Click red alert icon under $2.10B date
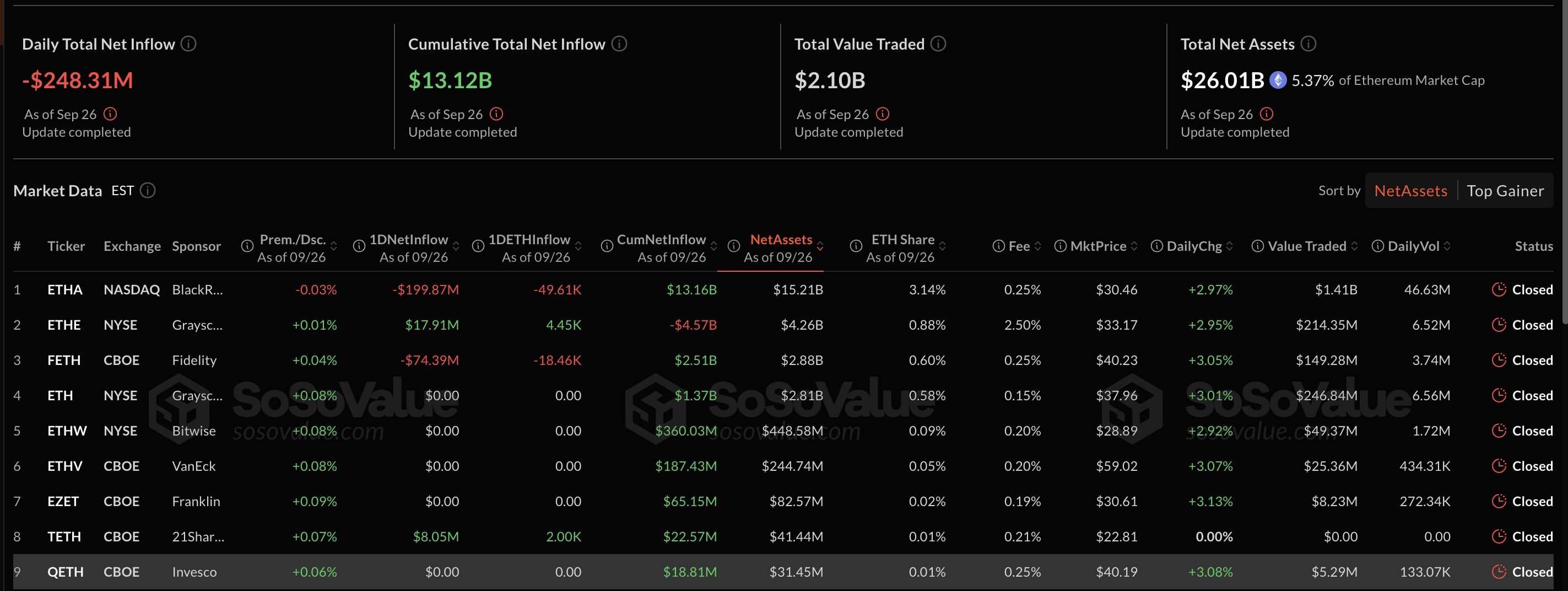Screen dimensions: 1568x591 [x=883, y=114]
